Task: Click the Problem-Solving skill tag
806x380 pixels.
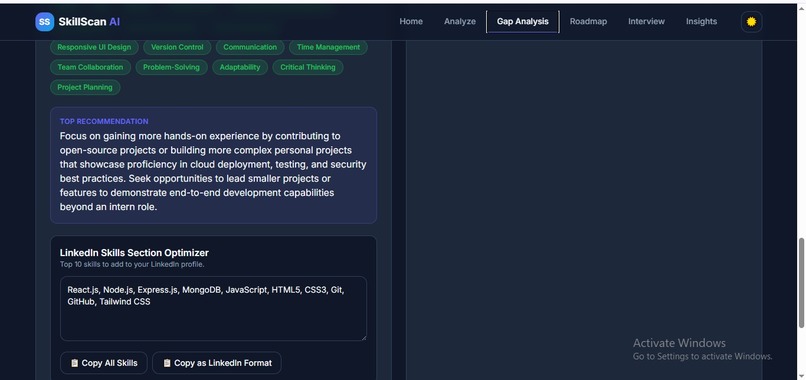Action: point(171,67)
